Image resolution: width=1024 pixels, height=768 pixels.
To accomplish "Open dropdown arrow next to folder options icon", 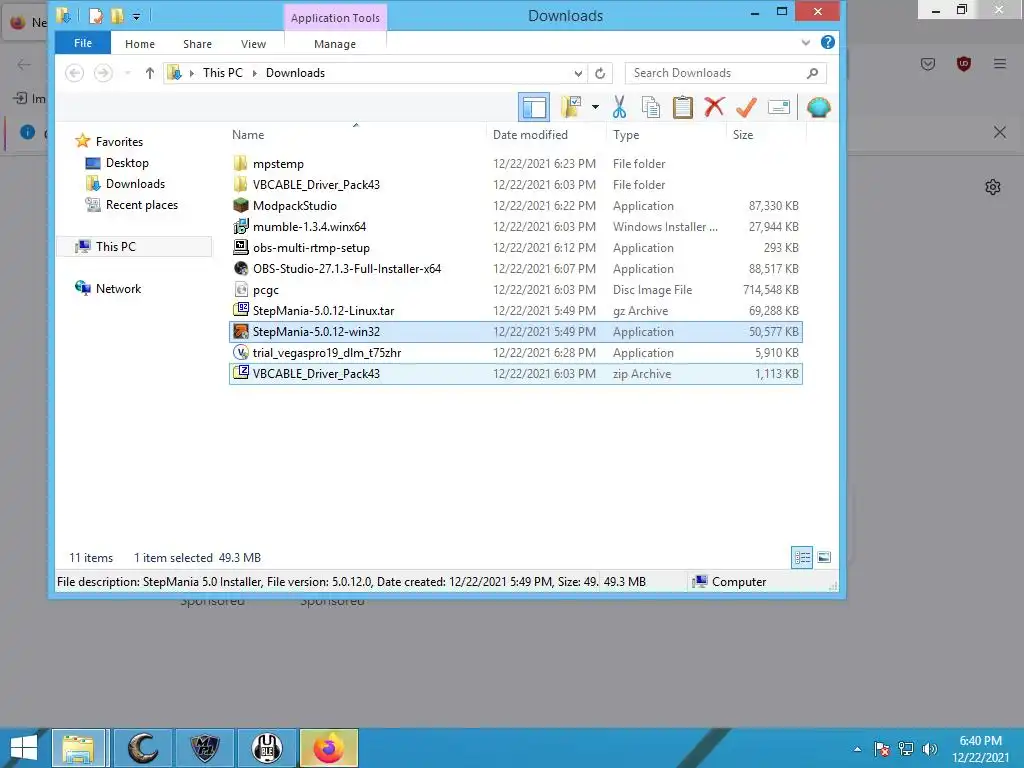I will click(595, 107).
